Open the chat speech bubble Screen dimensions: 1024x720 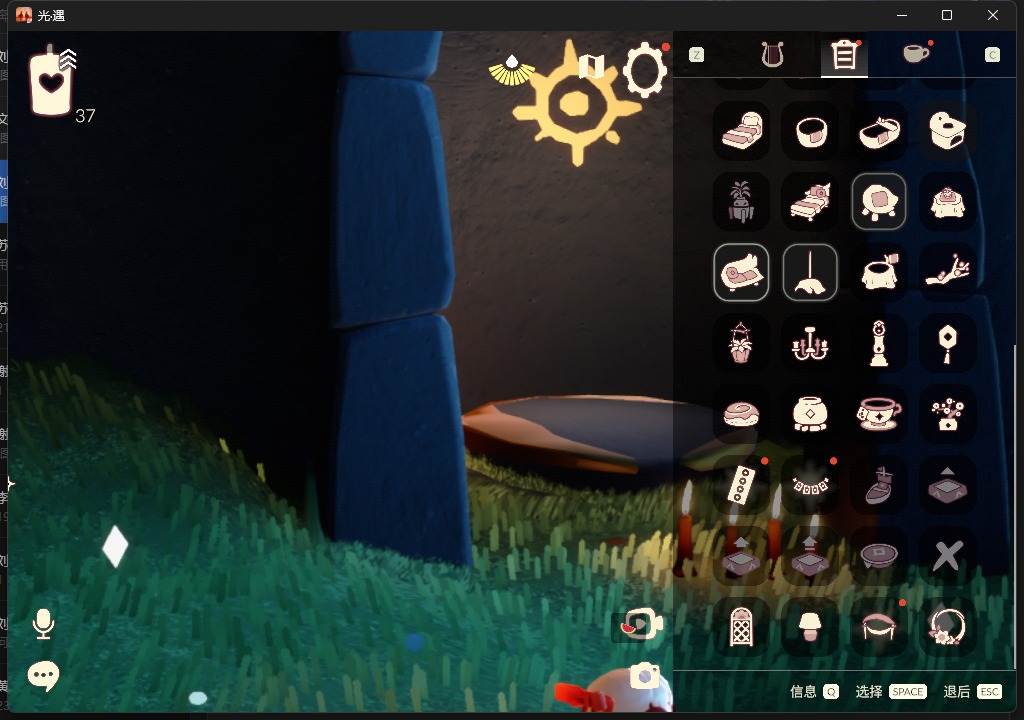43,676
